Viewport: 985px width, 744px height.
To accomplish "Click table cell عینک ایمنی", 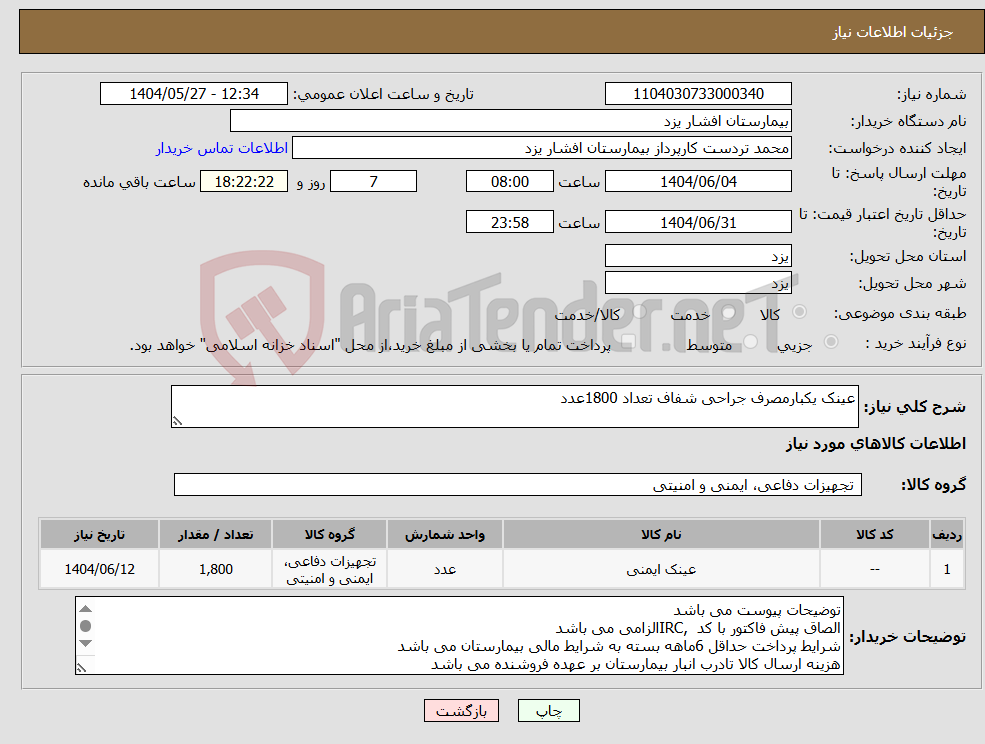I will coord(661,569).
